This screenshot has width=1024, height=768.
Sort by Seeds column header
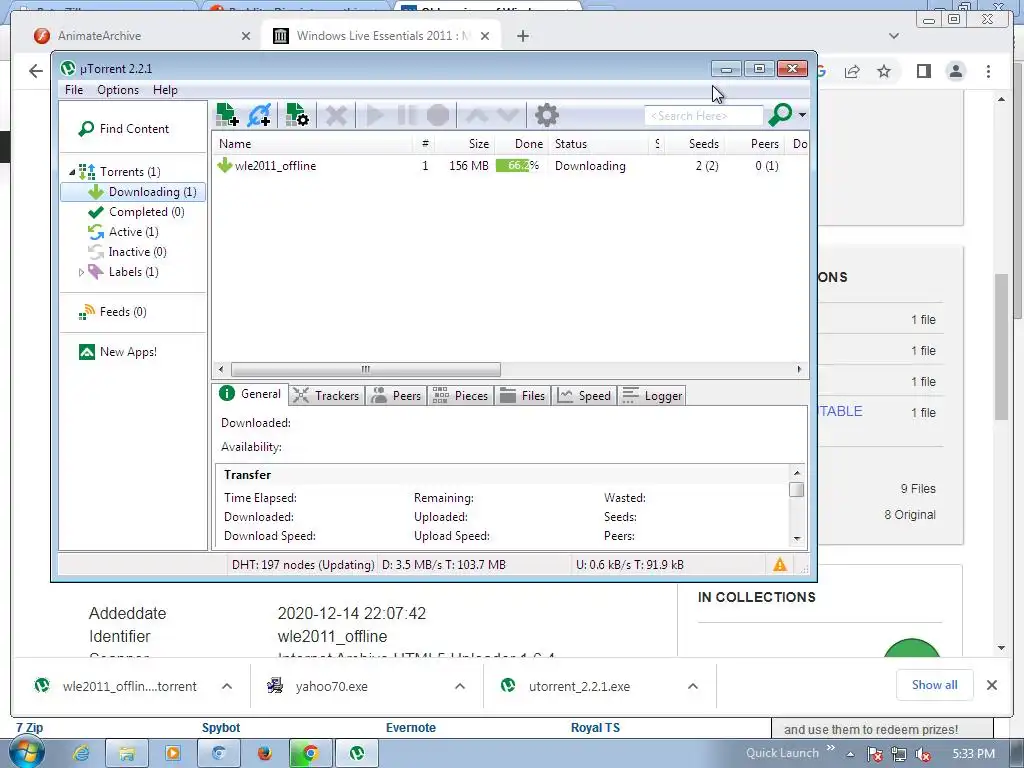click(695, 144)
